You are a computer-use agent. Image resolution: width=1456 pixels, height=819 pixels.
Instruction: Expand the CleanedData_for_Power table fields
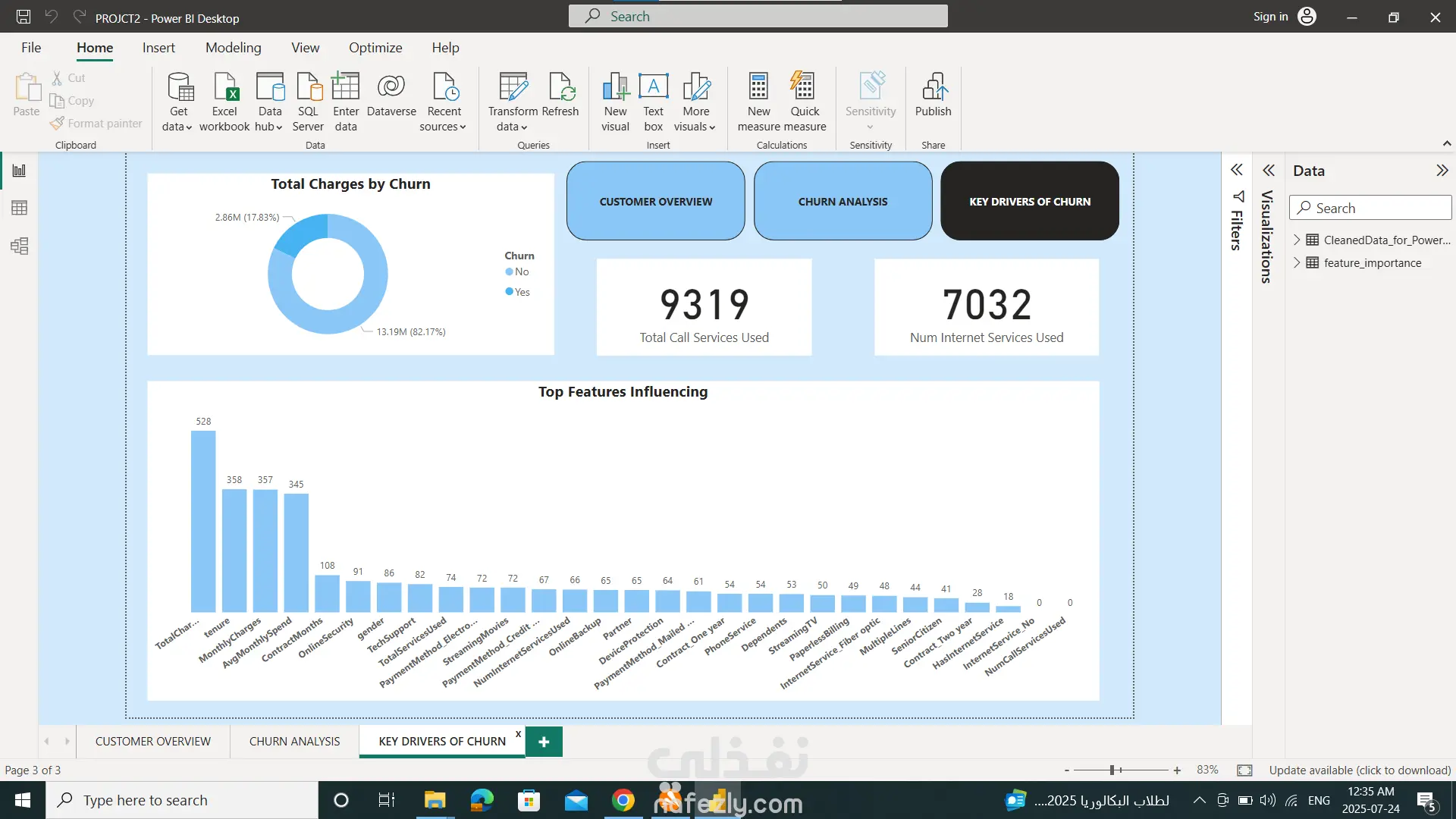click(x=1297, y=240)
